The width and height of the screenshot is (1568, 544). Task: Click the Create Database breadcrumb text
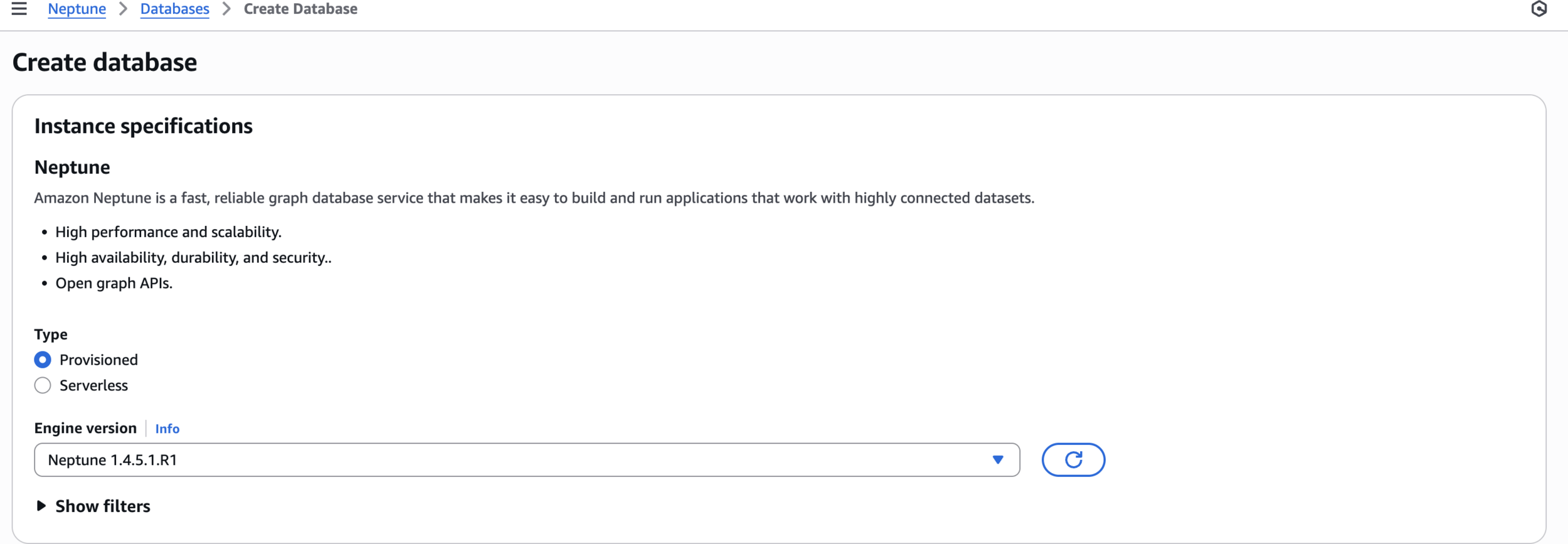coord(300,9)
